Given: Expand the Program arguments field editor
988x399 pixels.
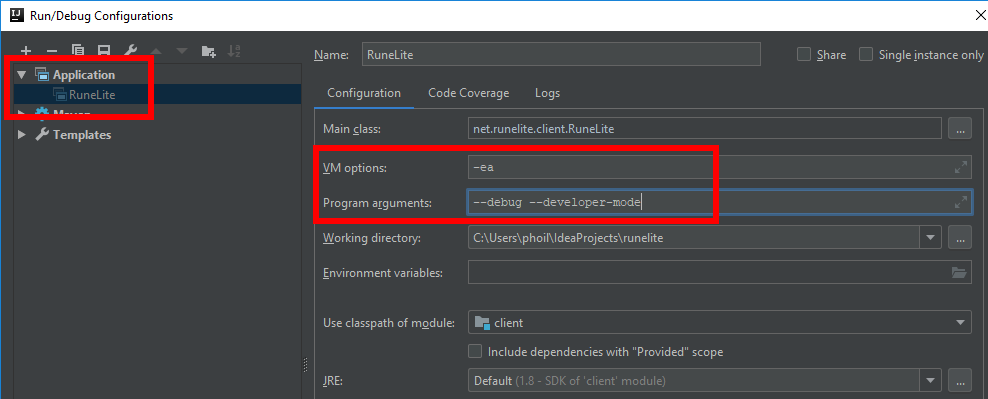Looking at the screenshot, I should pos(961,203).
